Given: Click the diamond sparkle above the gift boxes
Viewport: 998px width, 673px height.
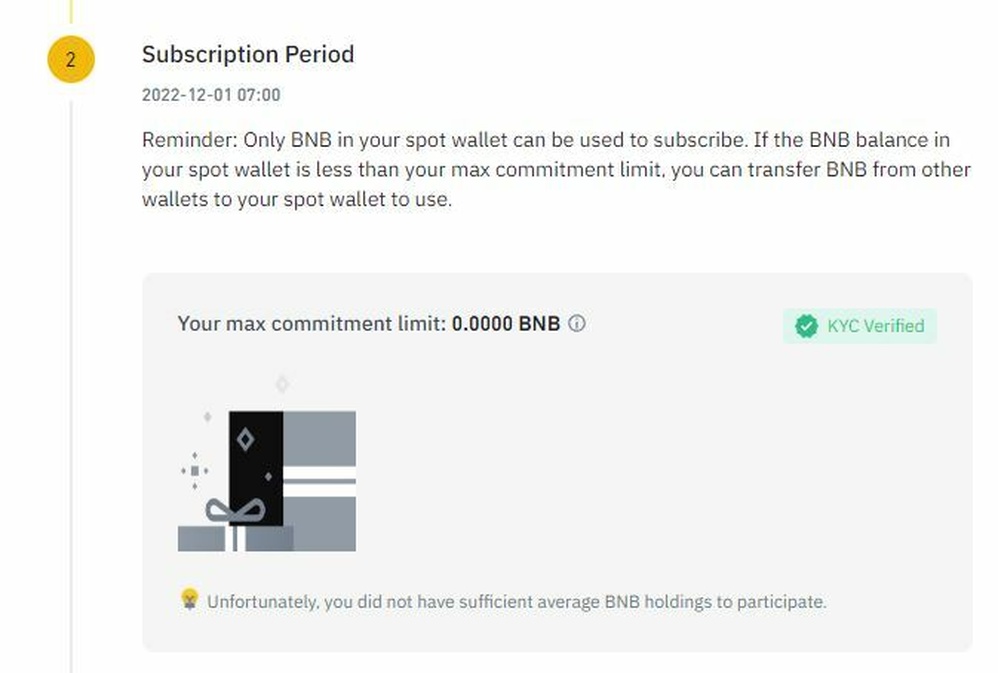Looking at the screenshot, I should (x=282, y=383).
